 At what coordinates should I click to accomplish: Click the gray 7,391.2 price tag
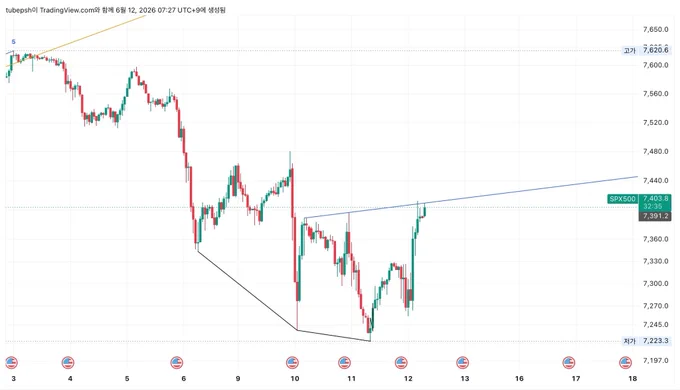[655, 216]
